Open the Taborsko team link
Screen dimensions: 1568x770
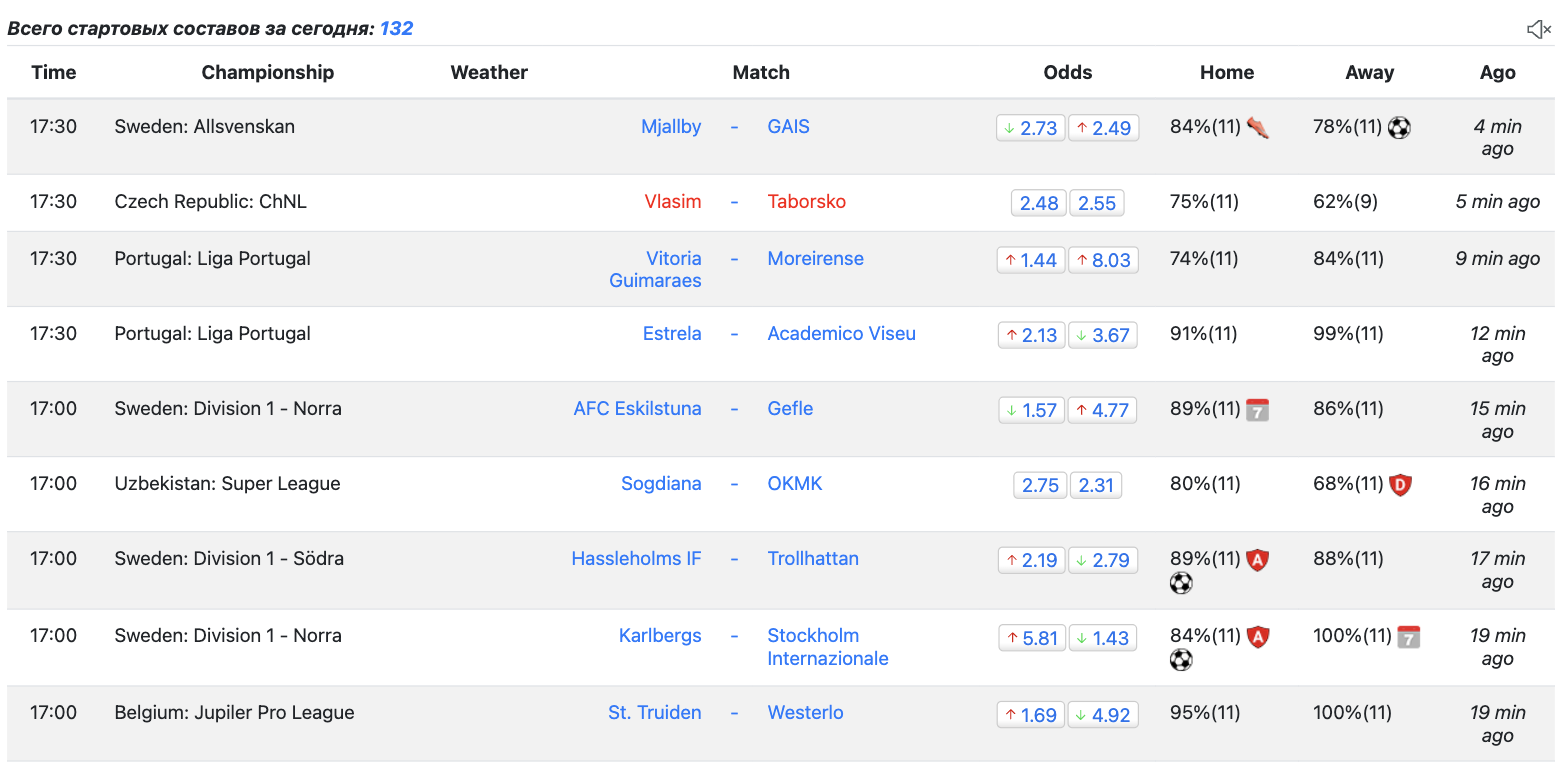[807, 202]
